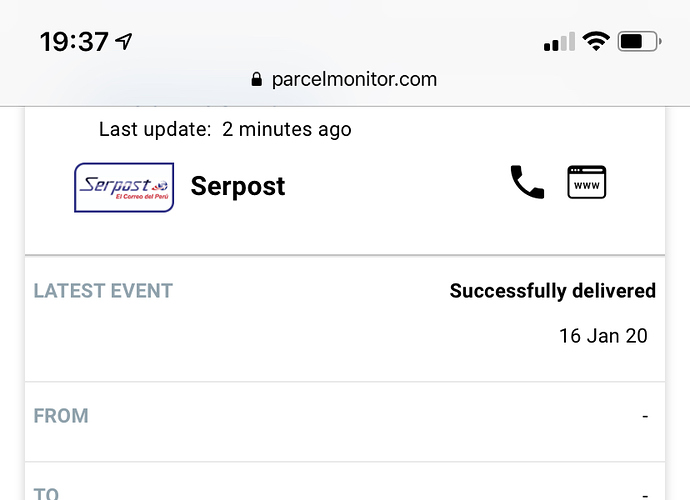Tap the Wi-Fi status icon
This screenshot has height=500, width=690.
pos(596,42)
